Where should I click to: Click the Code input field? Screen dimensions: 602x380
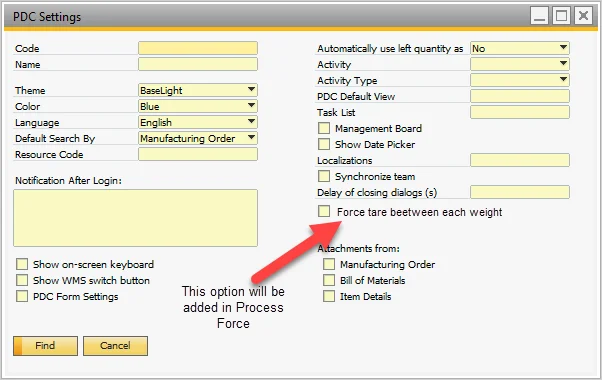click(198, 48)
